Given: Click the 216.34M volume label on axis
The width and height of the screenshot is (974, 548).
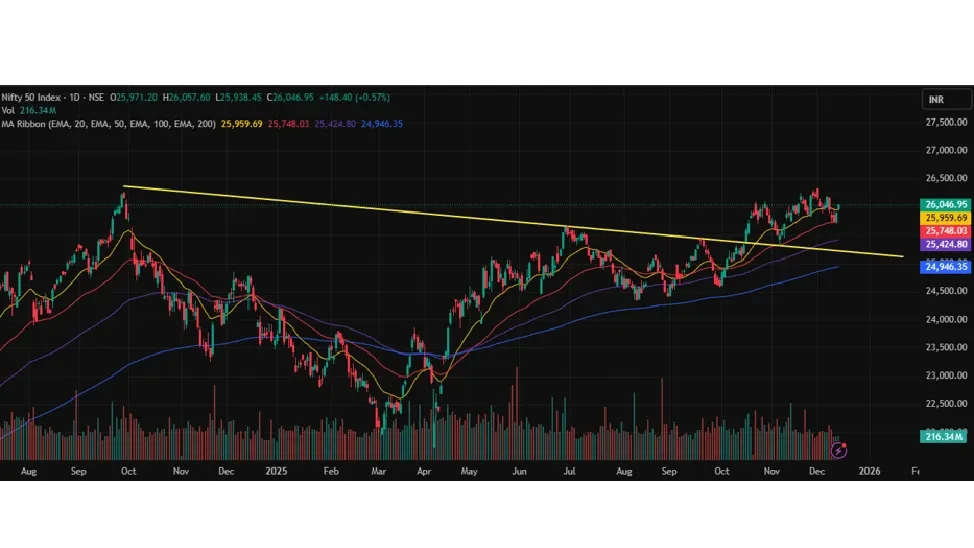Looking at the screenshot, I should tap(946, 436).
